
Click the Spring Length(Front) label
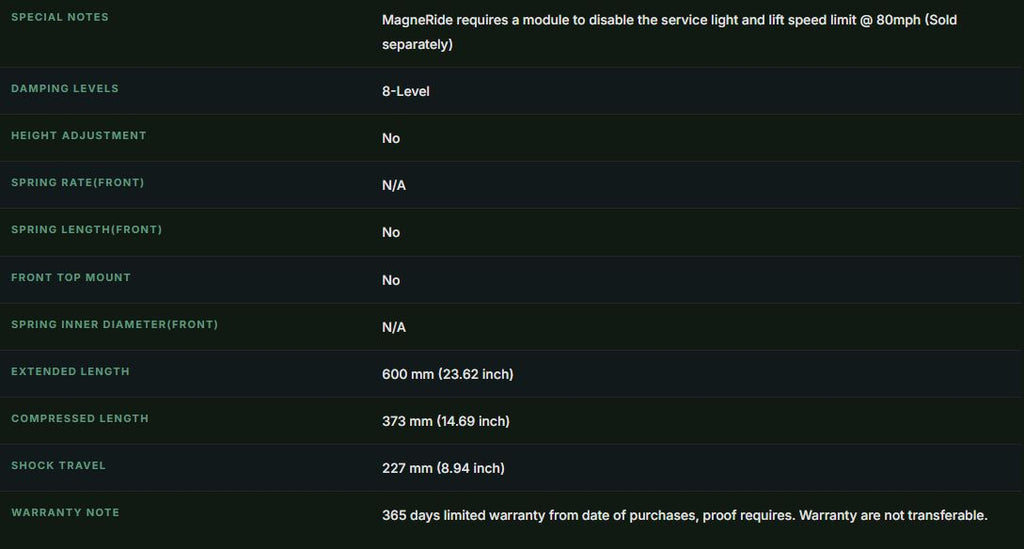[x=86, y=229]
